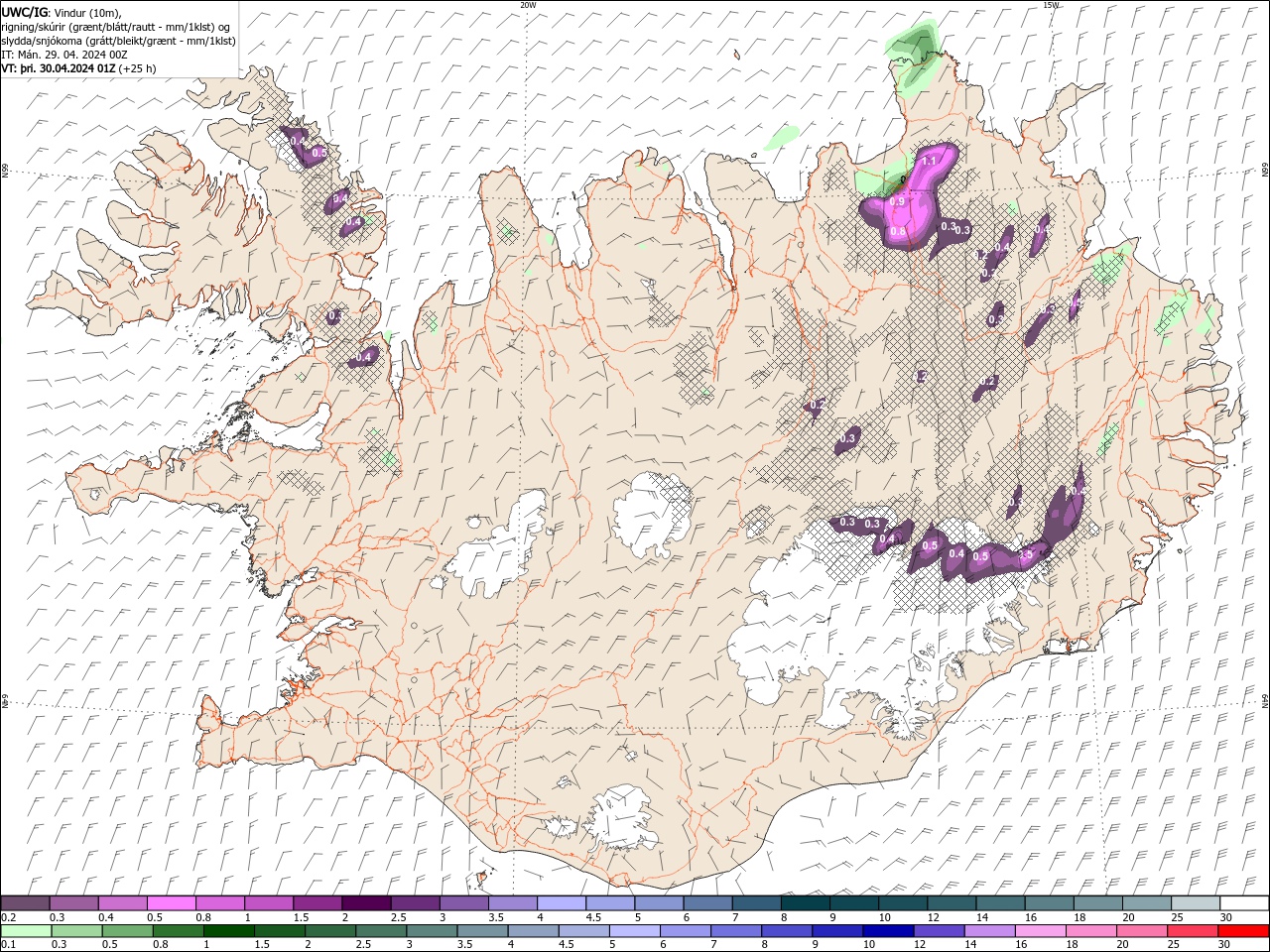Select lower legend swatch starting at 4.5
Viewport: 1270px width, 952px height.
coord(583,931)
